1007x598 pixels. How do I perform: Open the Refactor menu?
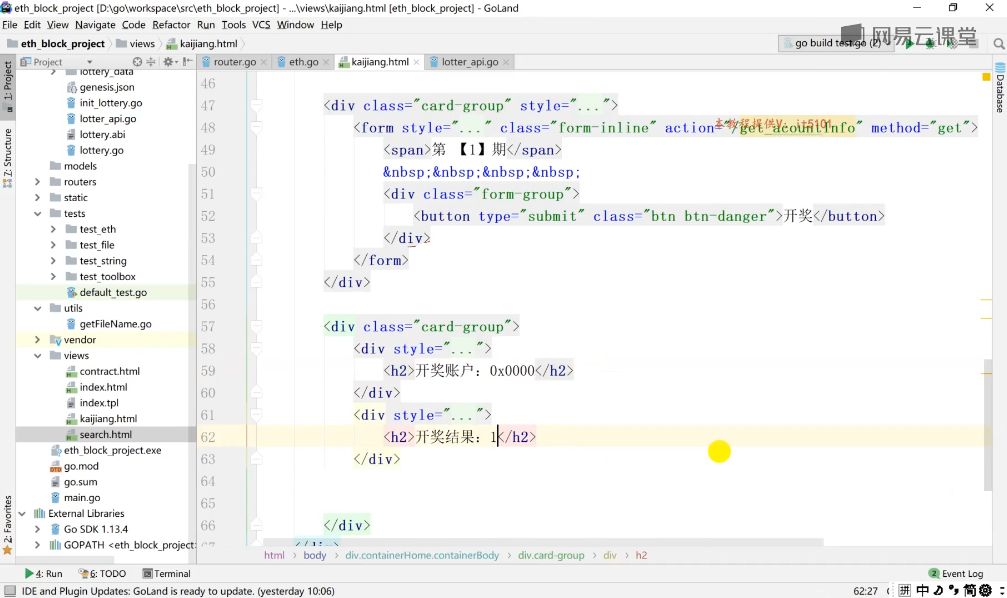pyautogui.click(x=171, y=24)
